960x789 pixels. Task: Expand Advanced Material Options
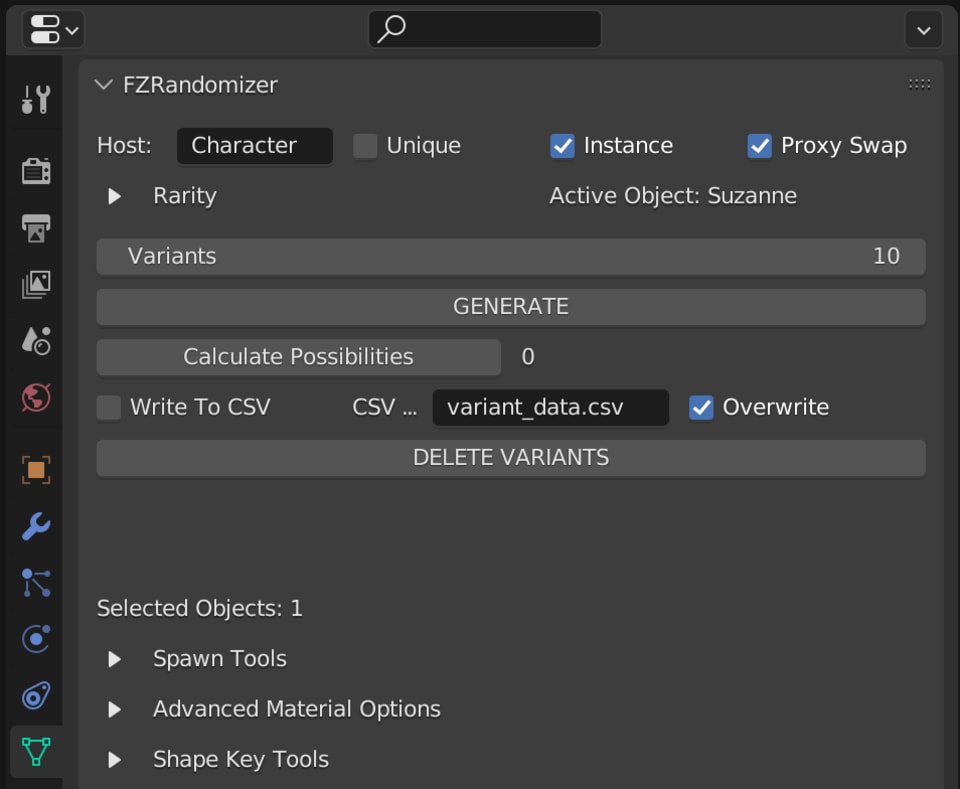pos(113,708)
